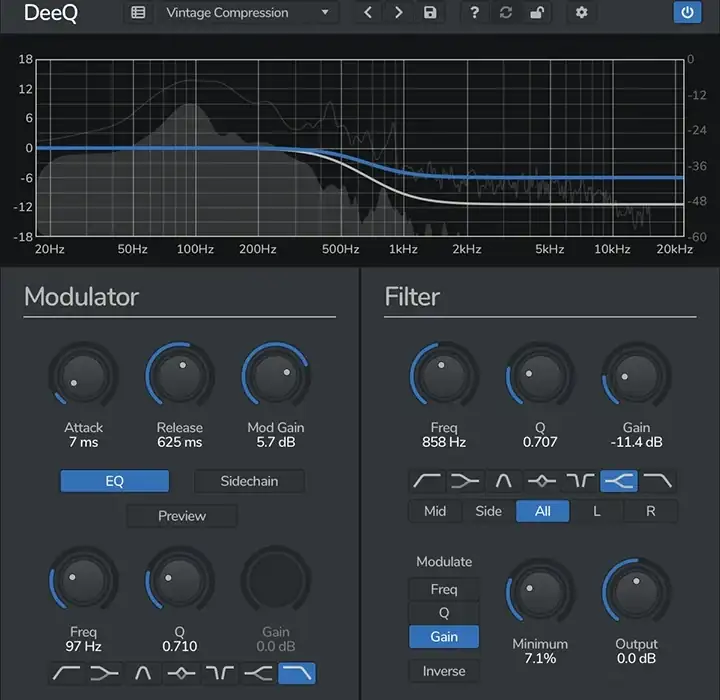Select Filter band-pass shape icon
This screenshot has width=720, height=700.
pos(465,481)
